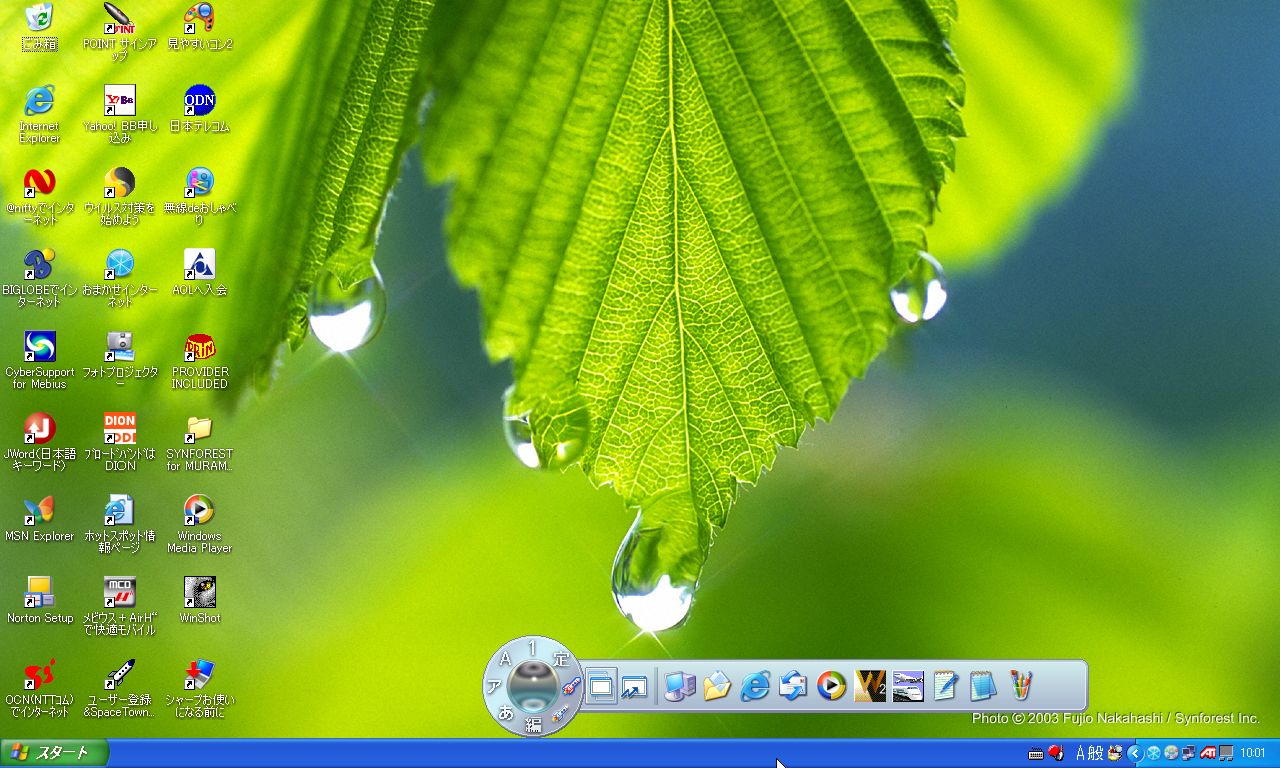Toggle IME conversion mode '般' in language bar
The image size is (1280, 768).
point(1096,753)
